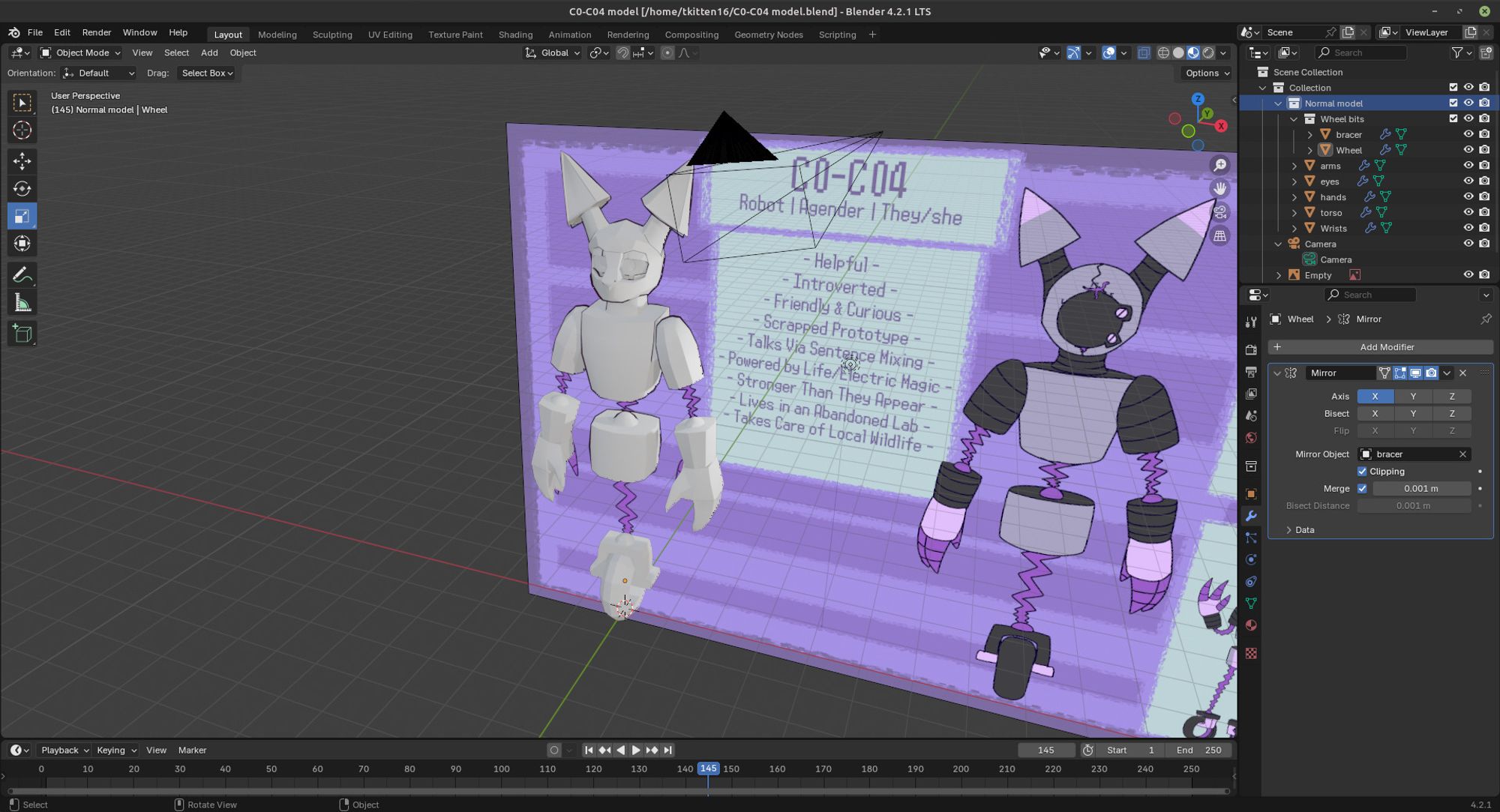
Task: Toggle Clipping checkbox in Mirror modifier
Action: click(x=1362, y=472)
